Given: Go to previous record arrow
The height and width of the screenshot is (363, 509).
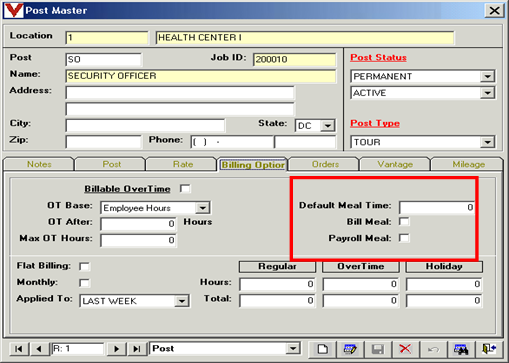Looking at the screenshot, I should click(x=39, y=349).
